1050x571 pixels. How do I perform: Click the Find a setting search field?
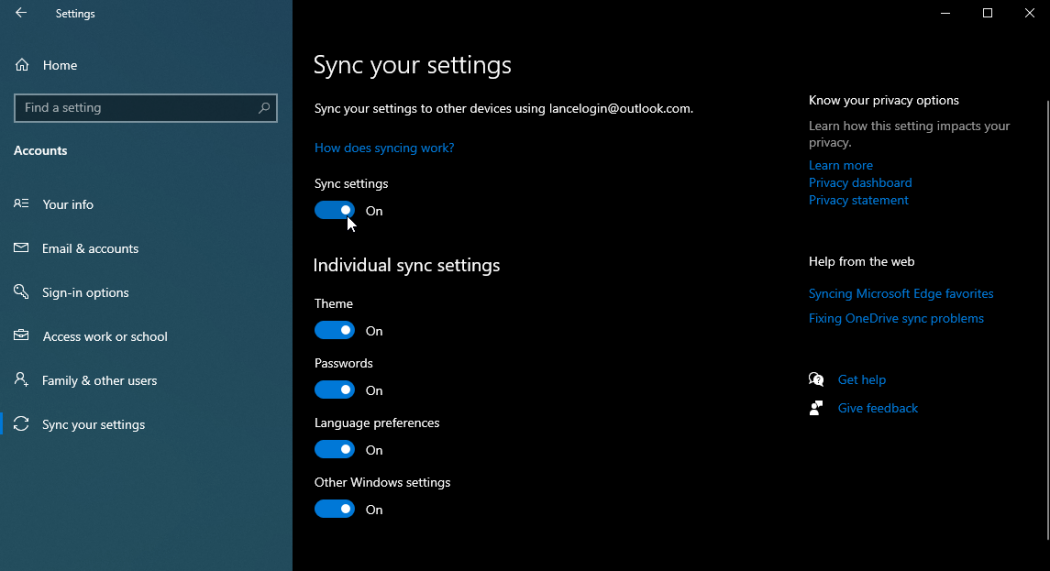[135, 108]
